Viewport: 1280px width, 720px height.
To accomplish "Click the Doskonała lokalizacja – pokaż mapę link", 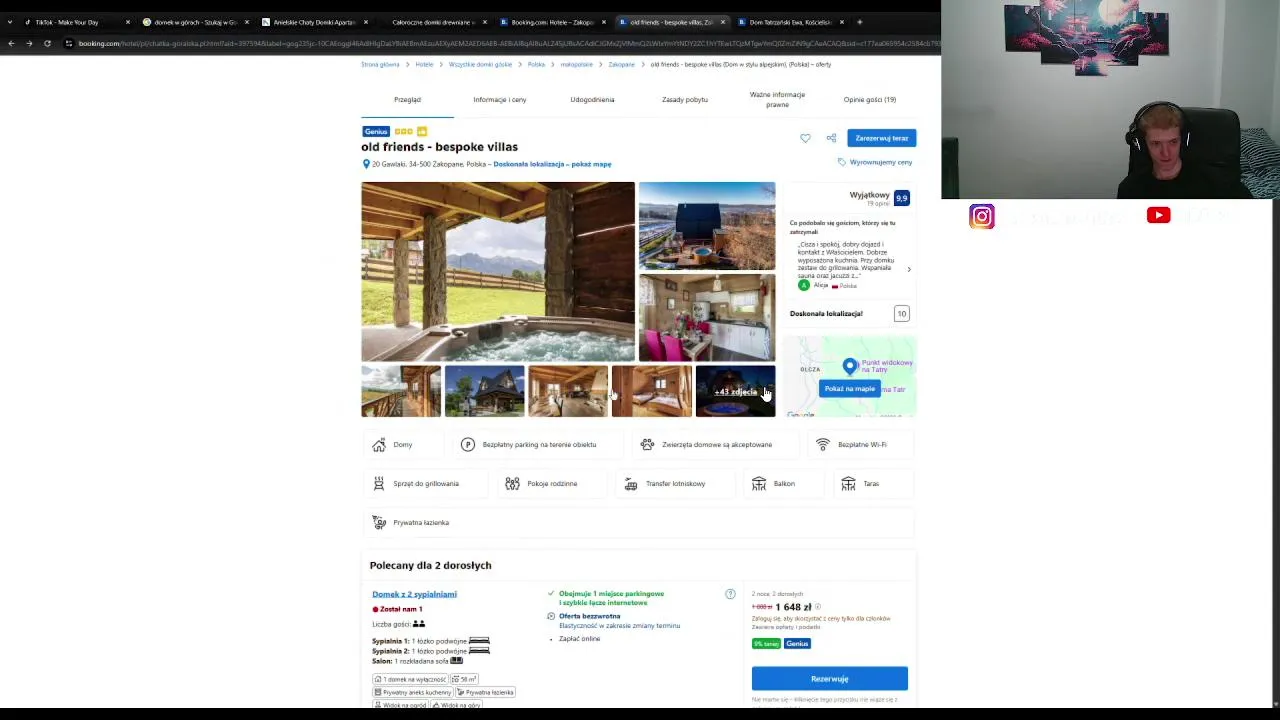I will (x=552, y=164).
